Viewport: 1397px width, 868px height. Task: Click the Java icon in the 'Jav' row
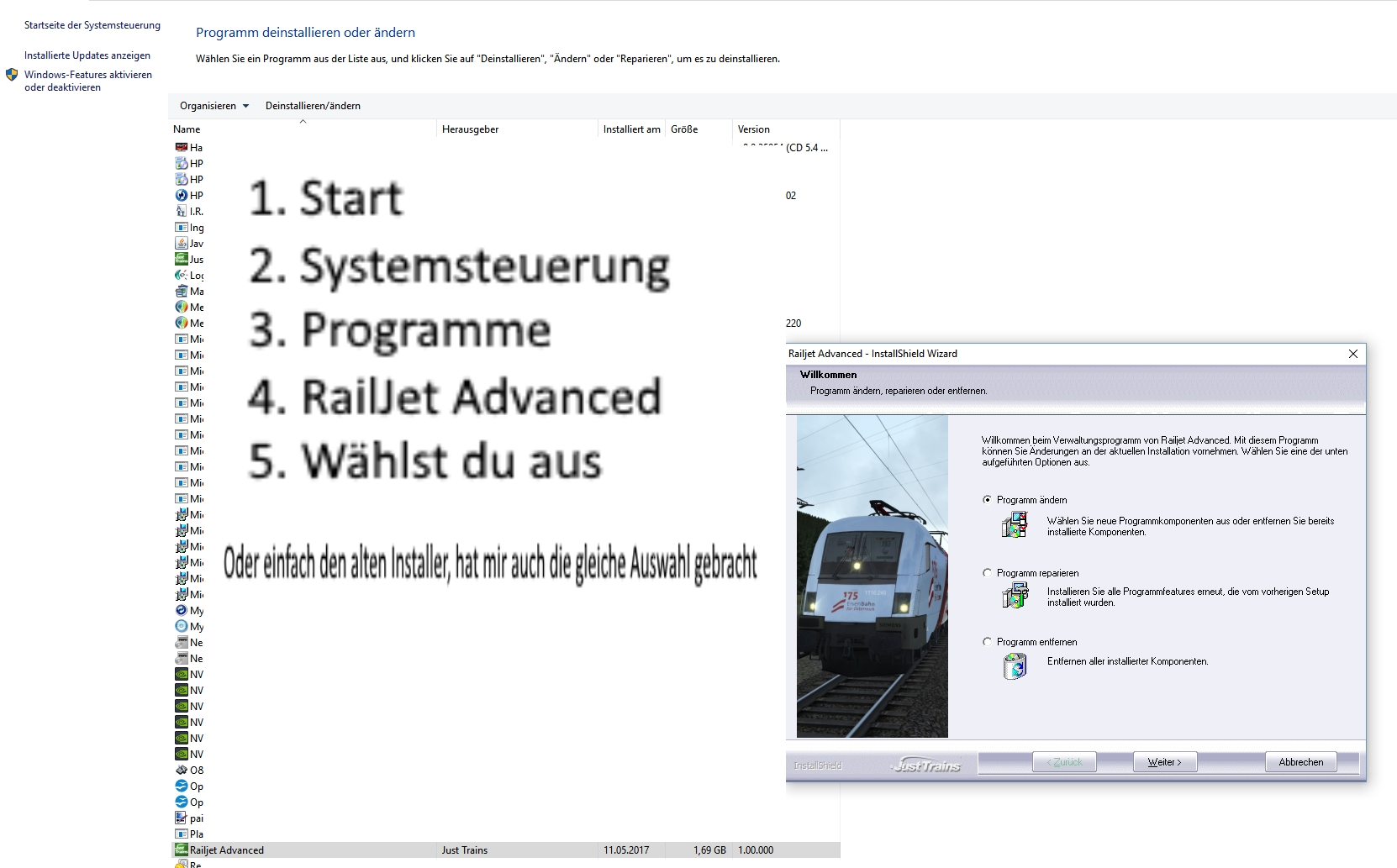click(181, 243)
